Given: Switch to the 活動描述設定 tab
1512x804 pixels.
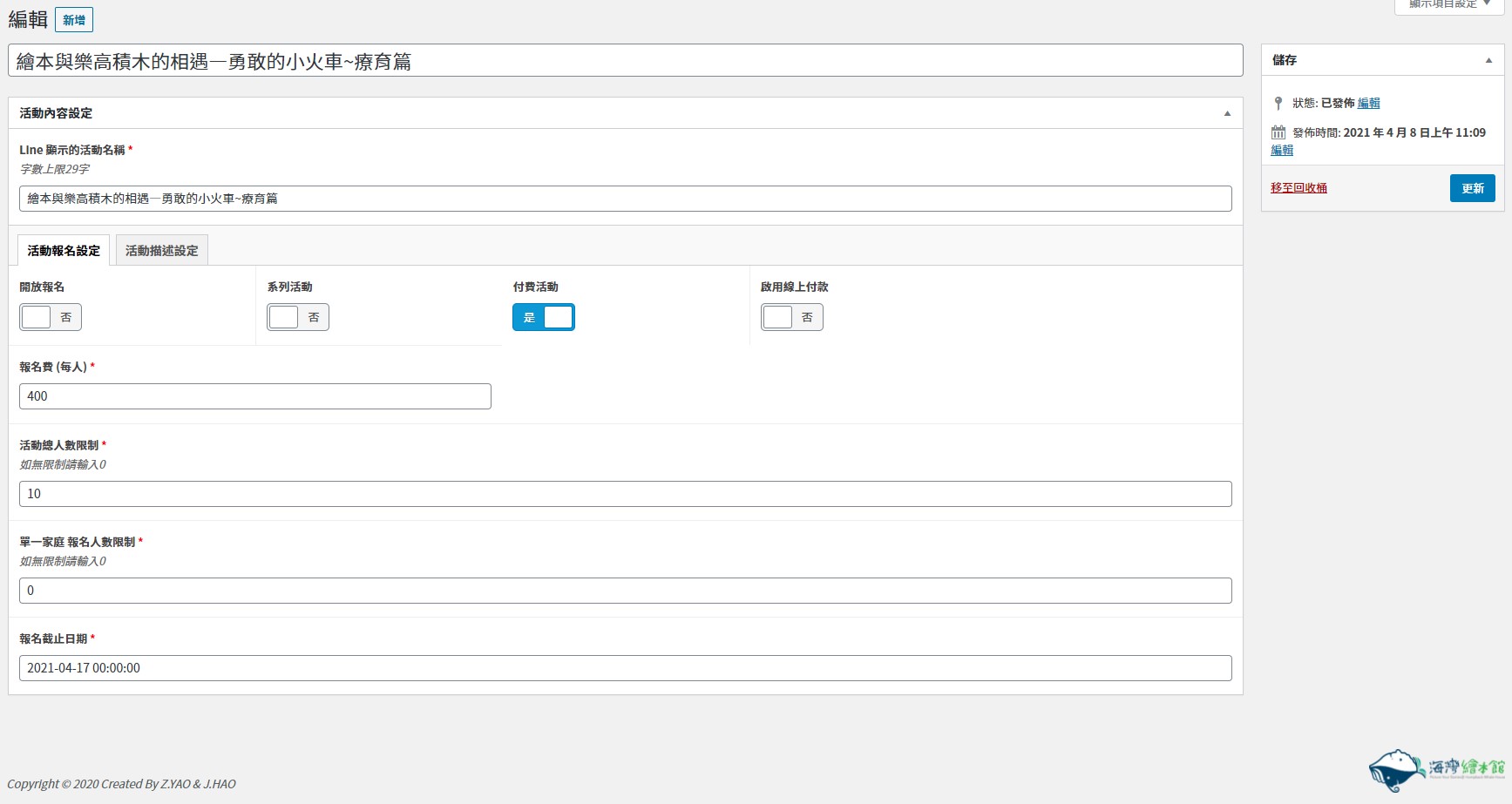Looking at the screenshot, I should (162, 251).
